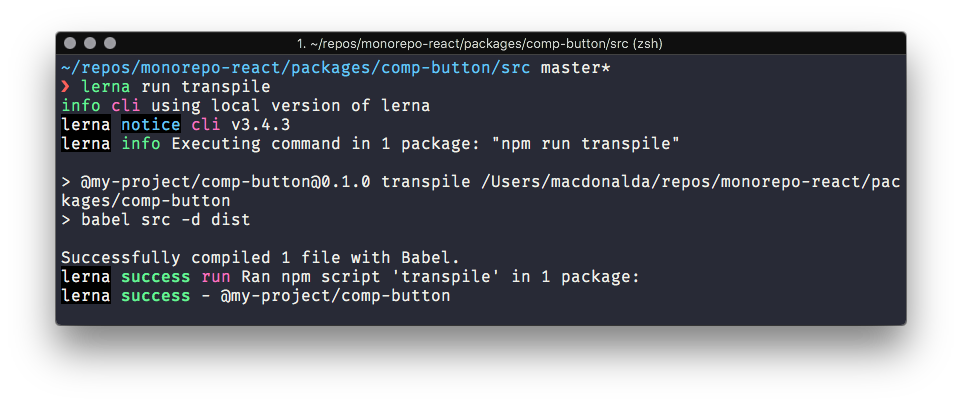962x405 pixels.
Task: Click the 'master*' git branch indicator
Action: click(x=575, y=68)
